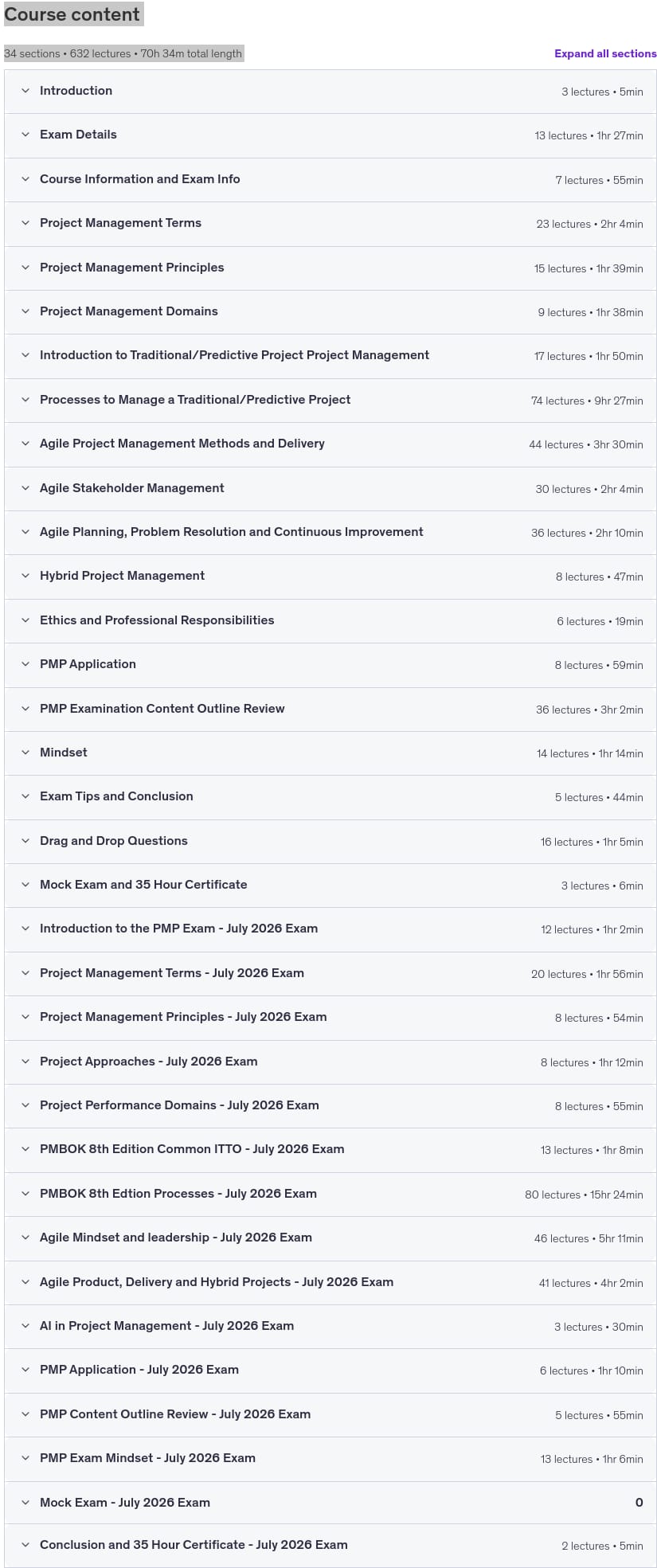Image resolution: width=657 pixels, height=1568 pixels.
Task: Select 'Agile Project Management Methods and Delivery' title
Action: click(x=182, y=444)
